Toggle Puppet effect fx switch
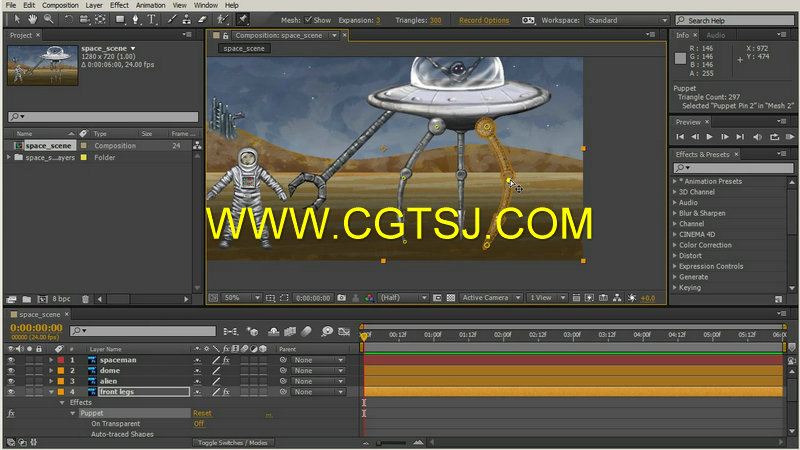The height and width of the screenshot is (450, 800). click(x=11, y=413)
